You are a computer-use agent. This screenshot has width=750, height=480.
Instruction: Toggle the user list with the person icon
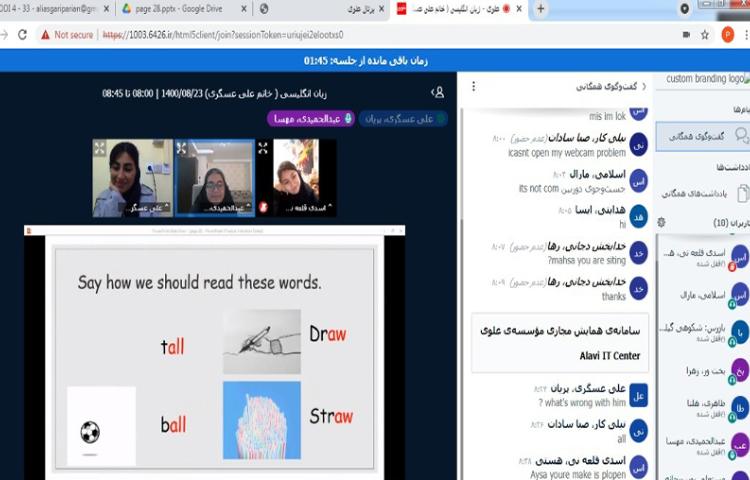tap(438, 93)
